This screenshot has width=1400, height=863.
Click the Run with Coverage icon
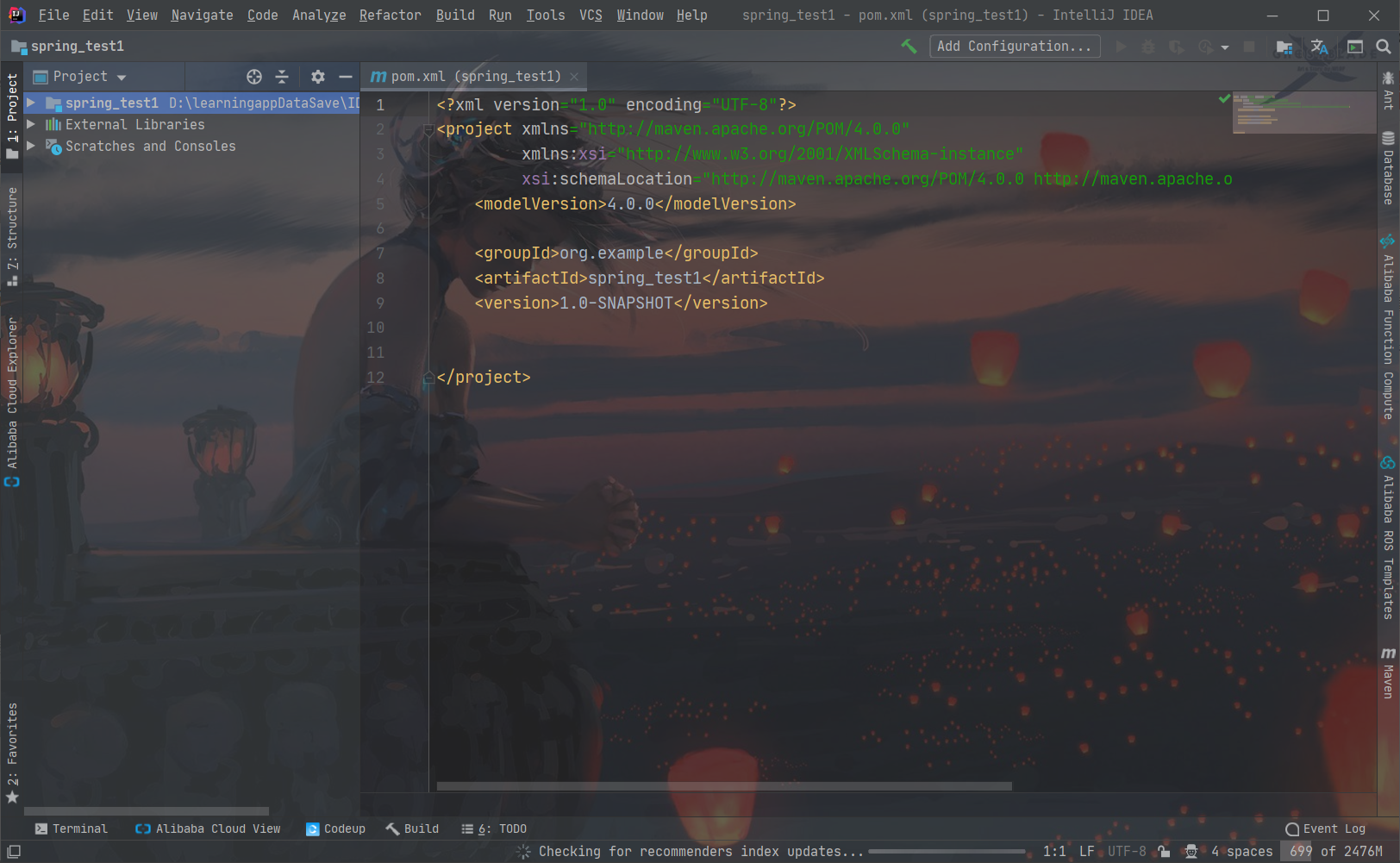pos(1176,47)
